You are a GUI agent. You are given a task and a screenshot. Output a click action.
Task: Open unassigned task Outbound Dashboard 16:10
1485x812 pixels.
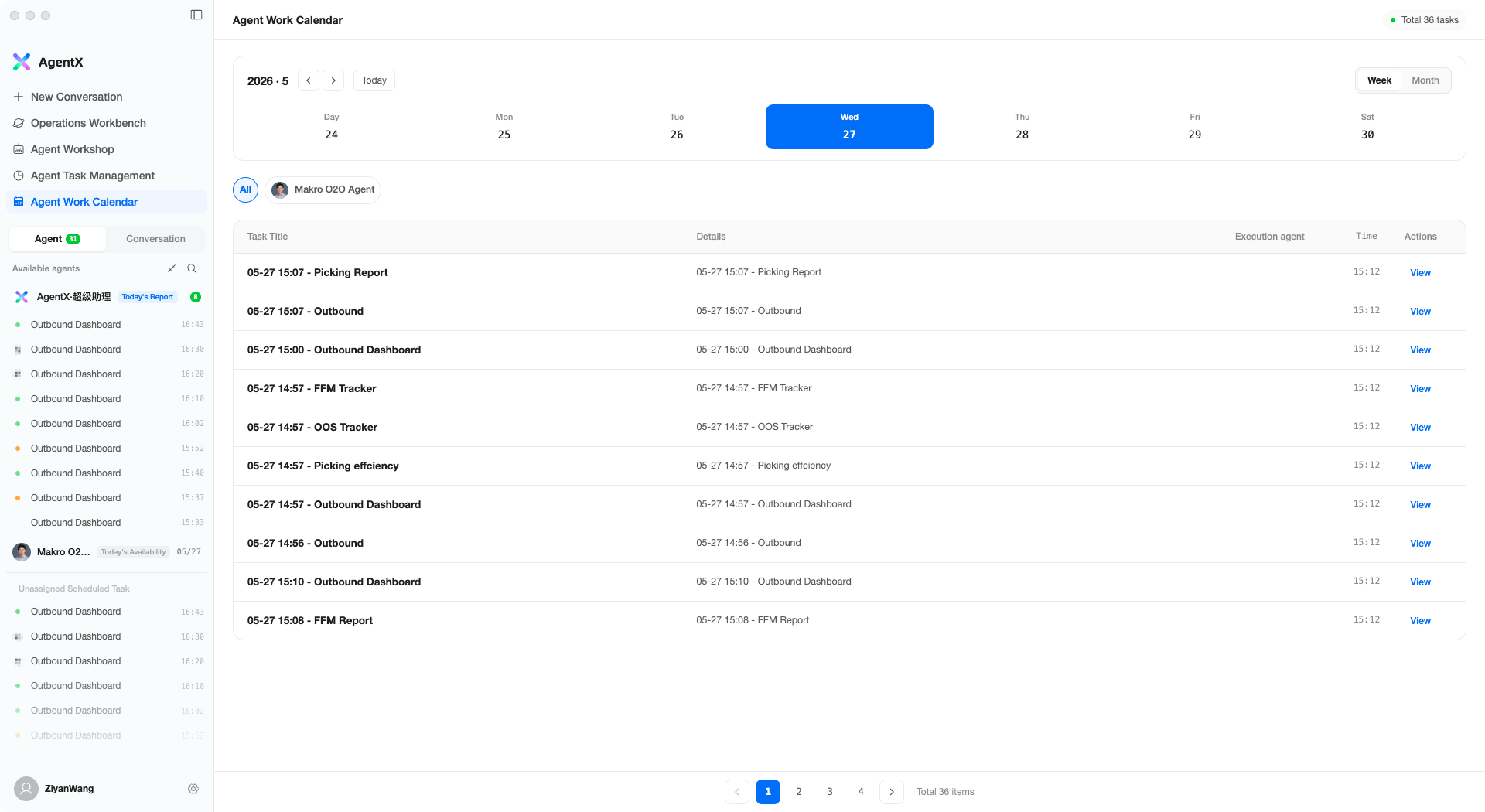[107, 686]
